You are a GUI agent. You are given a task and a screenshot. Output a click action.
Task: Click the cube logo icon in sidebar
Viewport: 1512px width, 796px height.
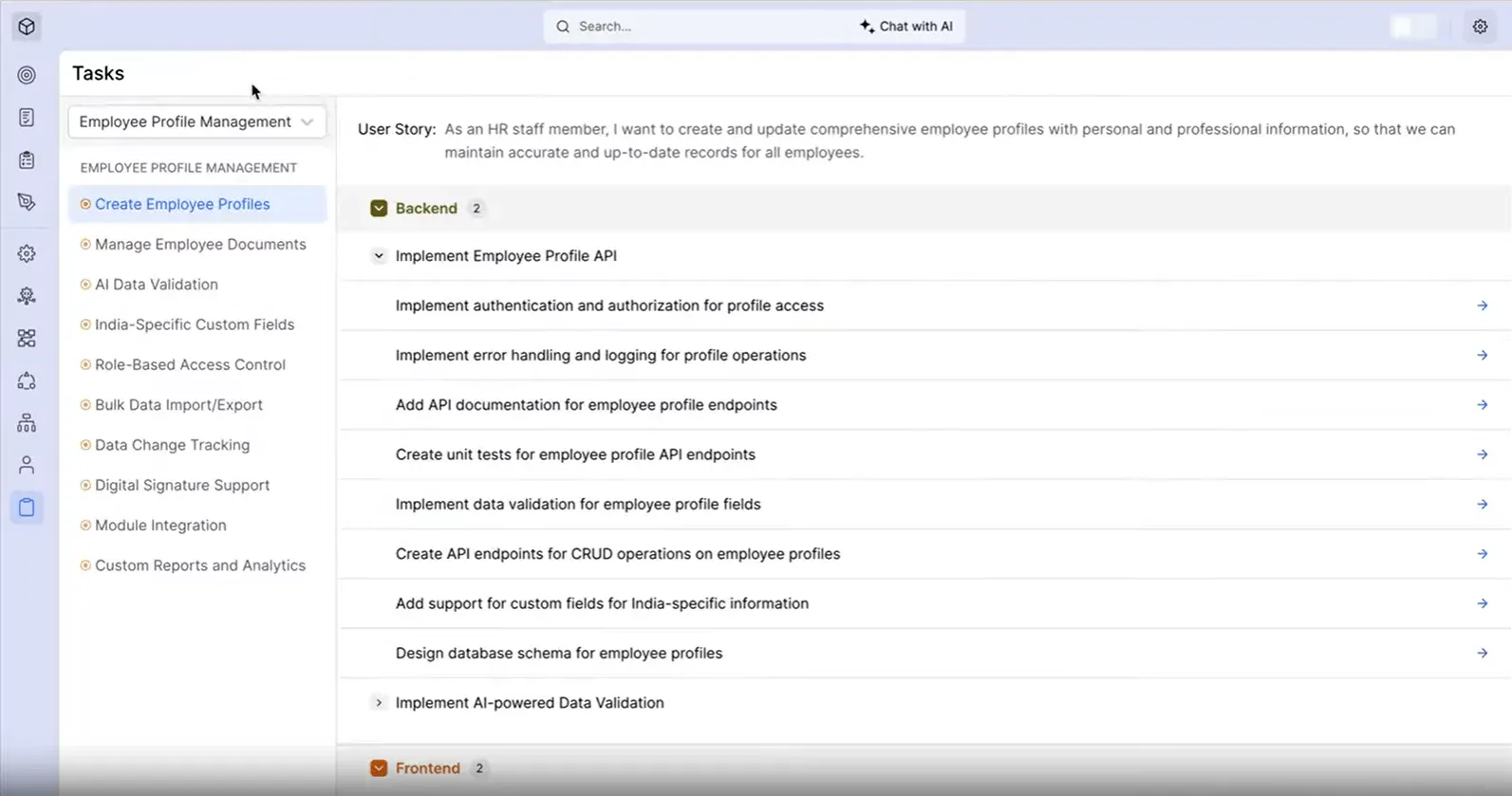(x=27, y=27)
